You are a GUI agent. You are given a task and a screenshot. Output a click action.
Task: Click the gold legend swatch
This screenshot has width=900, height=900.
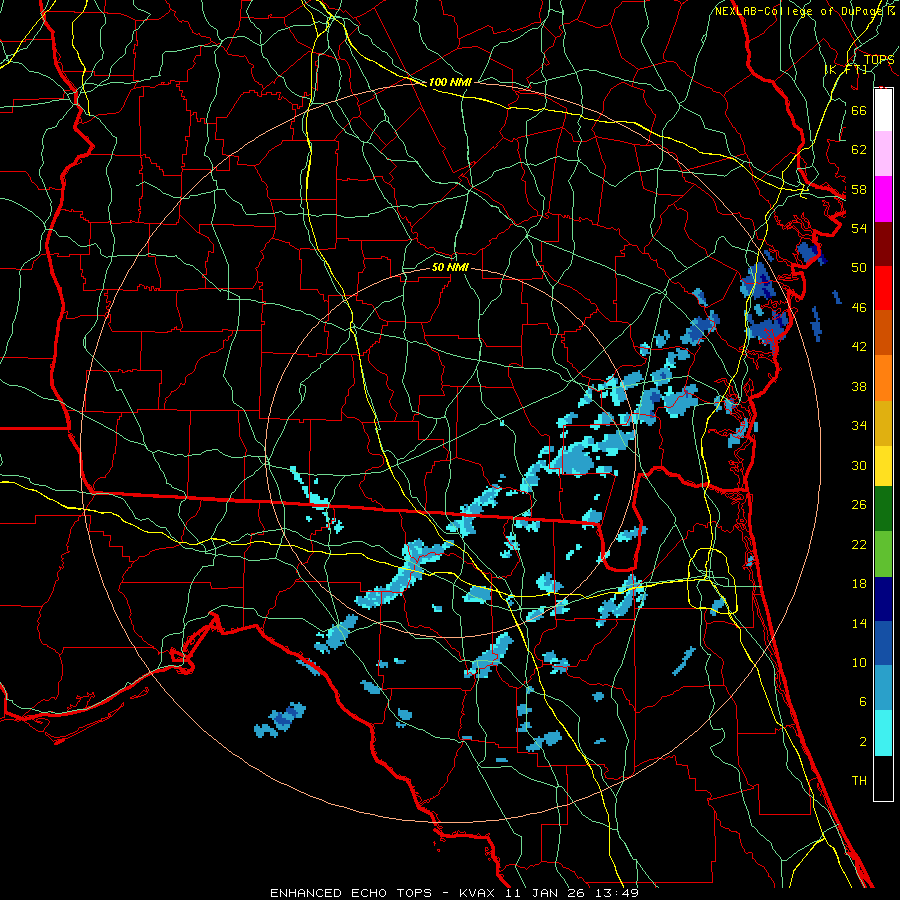pyautogui.click(x=883, y=424)
